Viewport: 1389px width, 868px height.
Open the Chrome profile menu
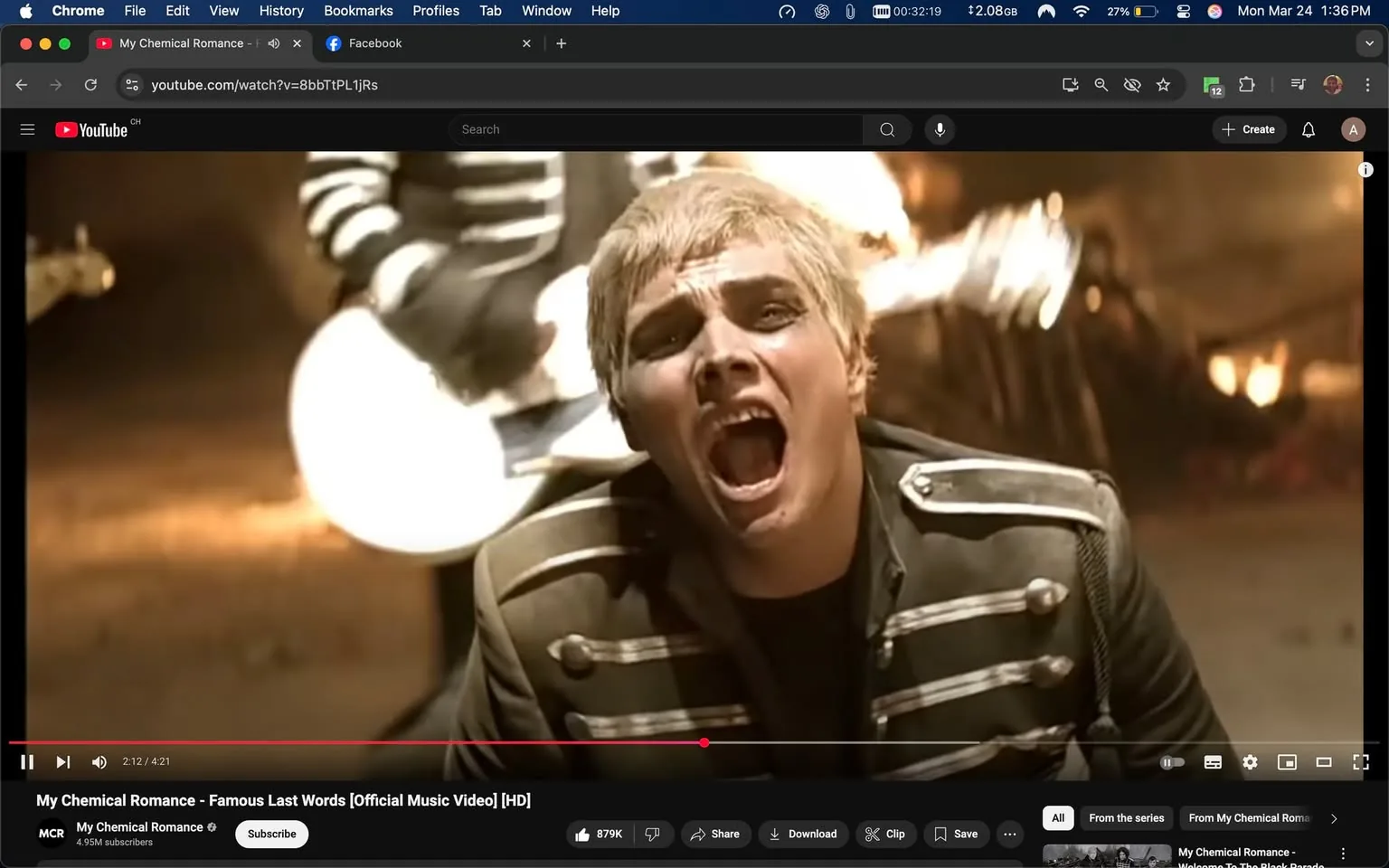pos(1333,84)
